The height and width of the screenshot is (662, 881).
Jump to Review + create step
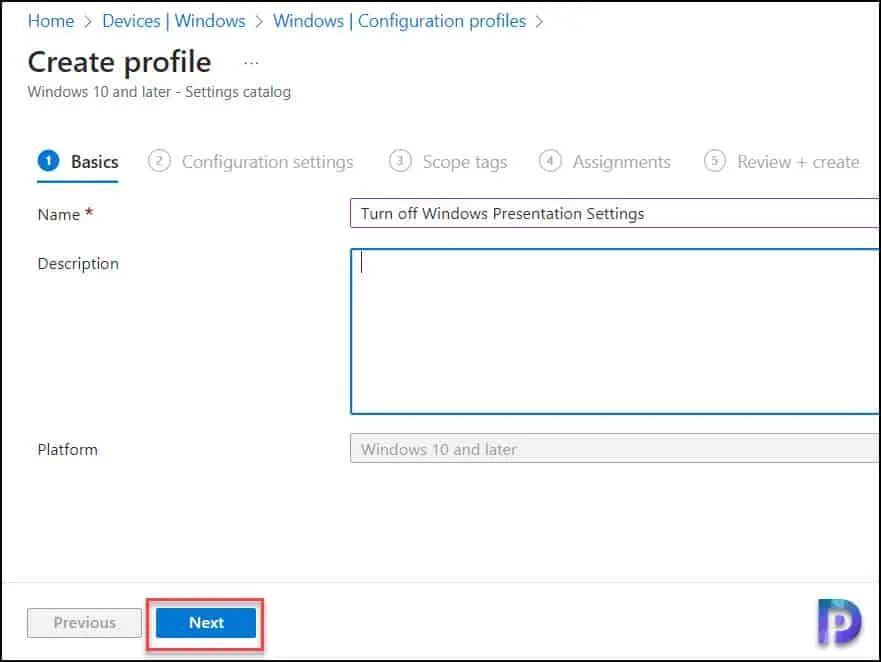point(782,162)
